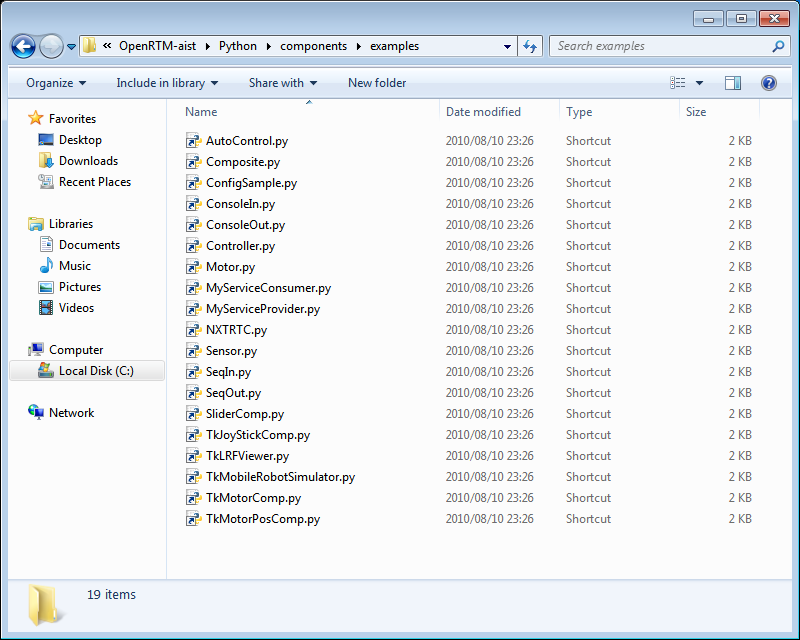
Task: Show the preview pane icon
Action: 733,83
